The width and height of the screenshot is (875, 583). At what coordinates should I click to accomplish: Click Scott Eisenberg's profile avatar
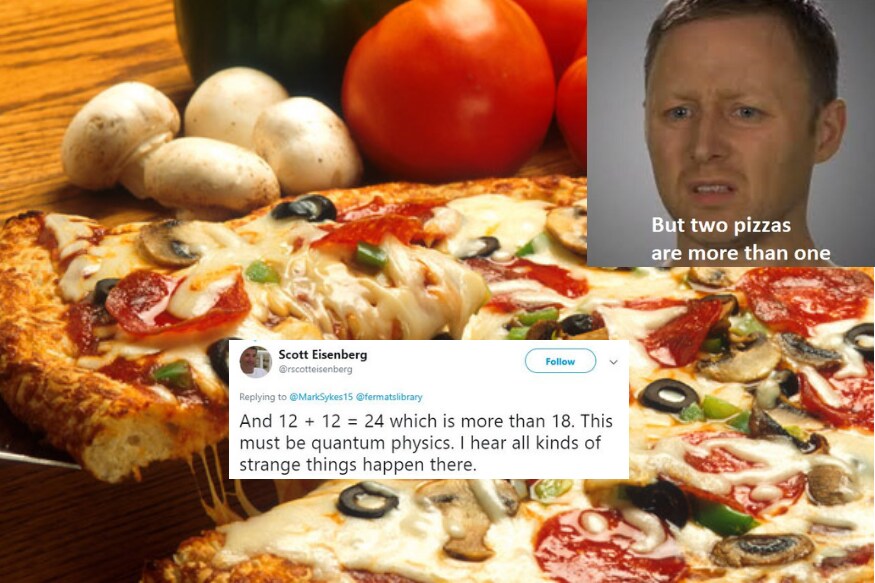point(255,362)
